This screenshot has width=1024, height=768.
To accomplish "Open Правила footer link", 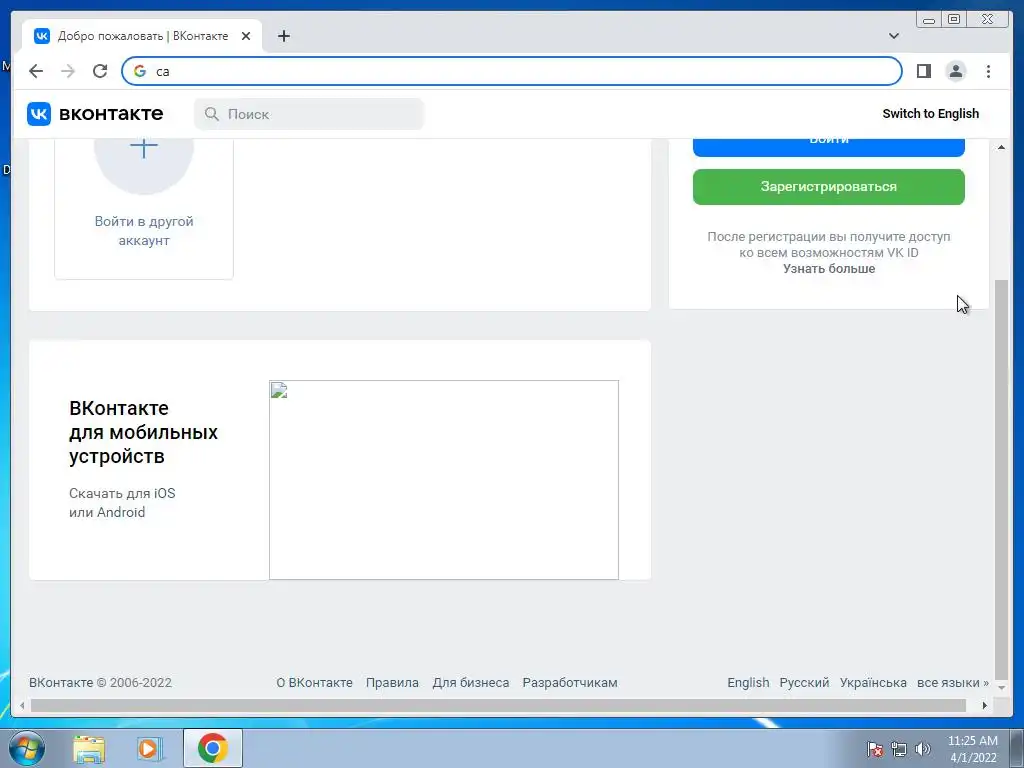I will coord(392,682).
